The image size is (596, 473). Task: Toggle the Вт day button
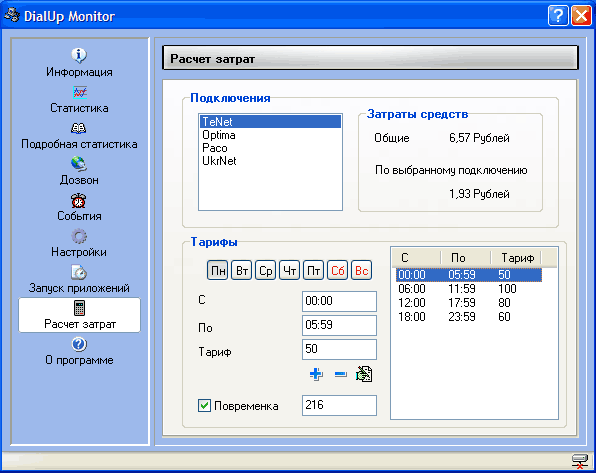pyautogui.click(x=242, y=270)
